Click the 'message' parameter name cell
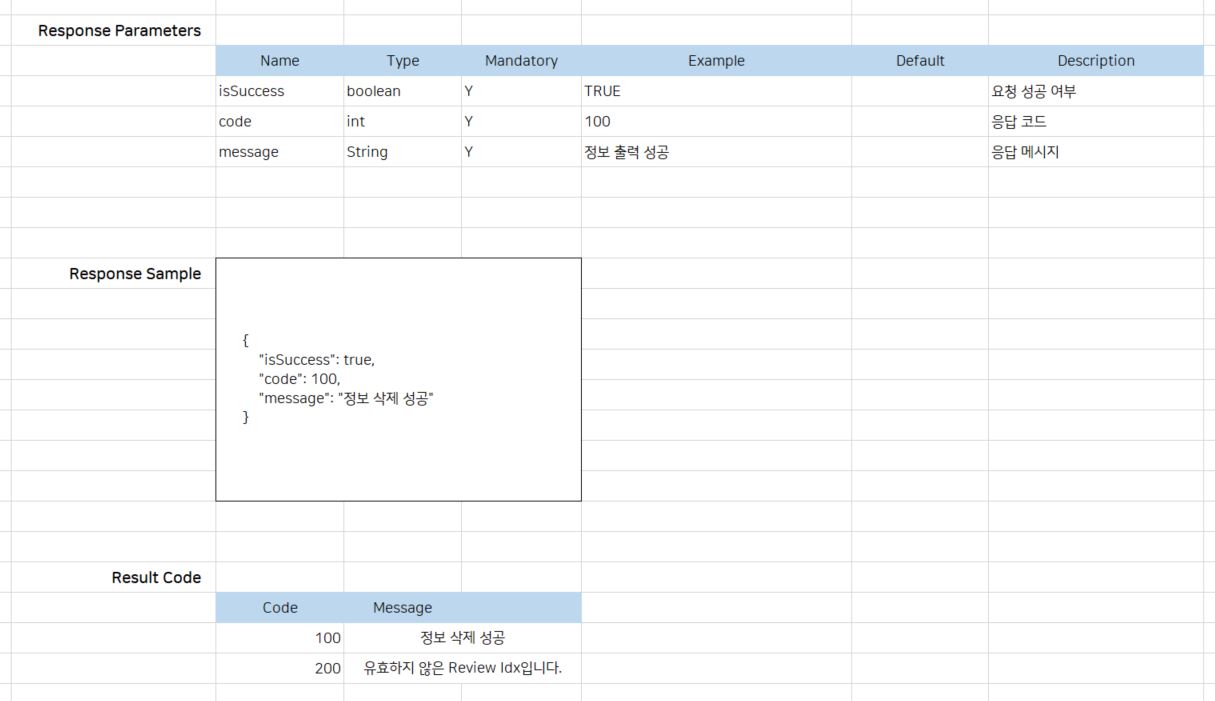Viewport: 1215px width, 701px height. pos(249,152)
